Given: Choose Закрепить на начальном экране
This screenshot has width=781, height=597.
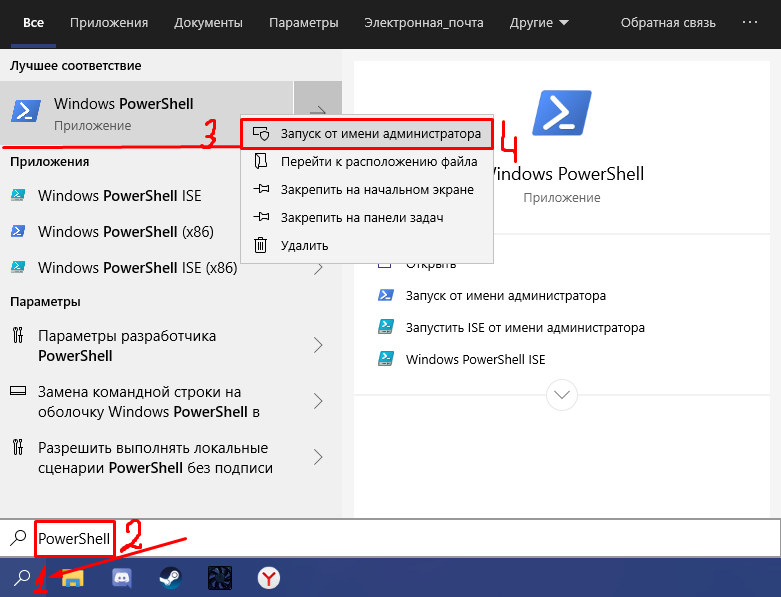Looking at the screenshot, I should point(367,189).
